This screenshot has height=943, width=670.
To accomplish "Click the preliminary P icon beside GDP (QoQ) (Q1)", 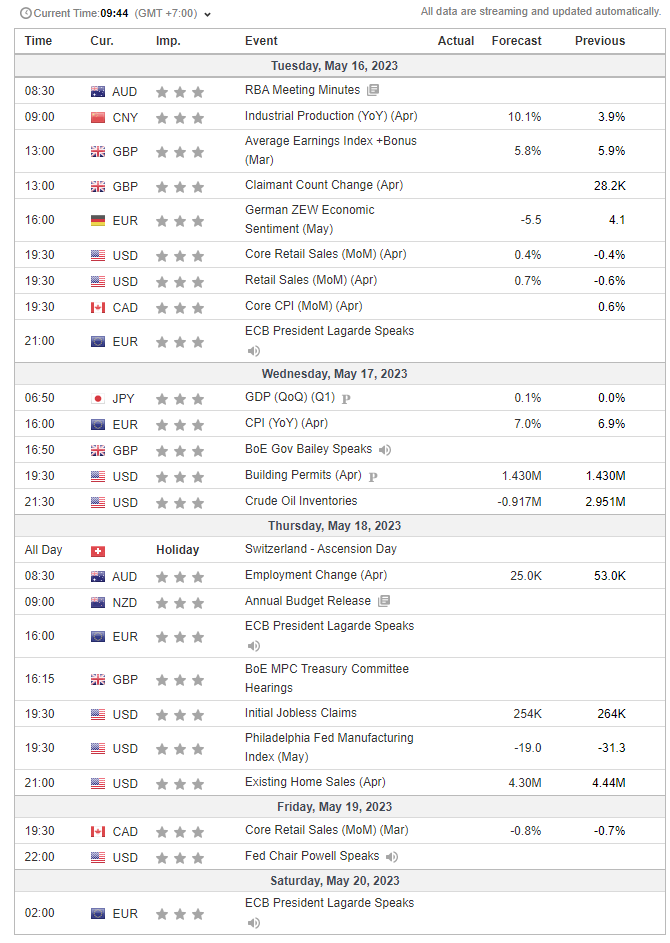I will 346,398.
